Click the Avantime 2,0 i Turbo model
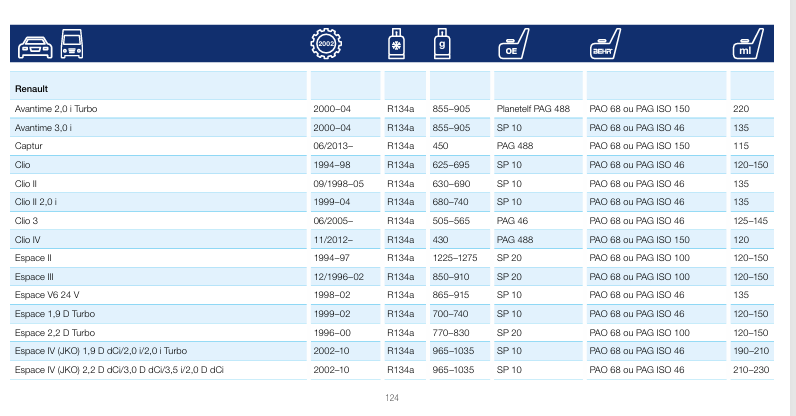 pos(56,108)
